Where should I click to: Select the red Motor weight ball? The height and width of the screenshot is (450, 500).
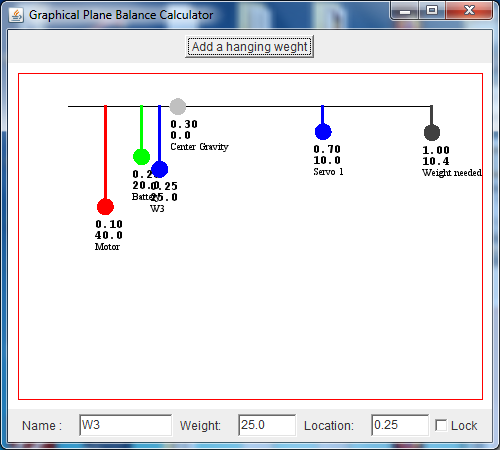[105, 207]
